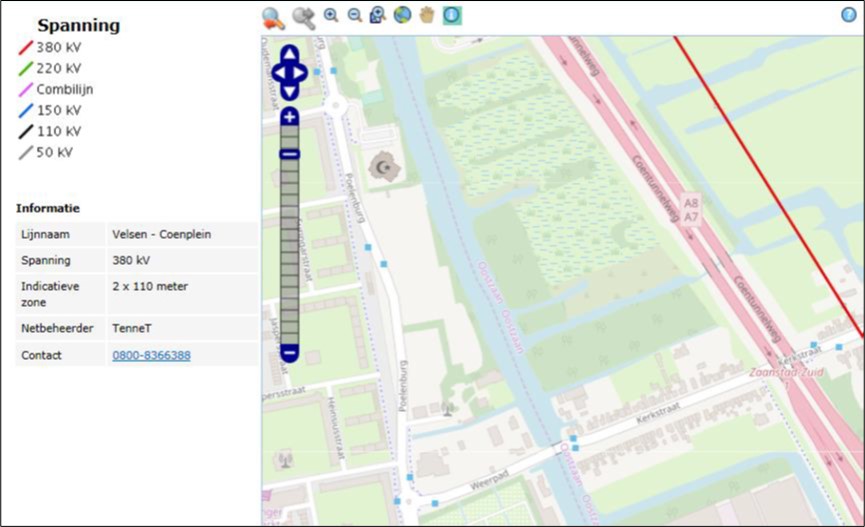Click the globe full extent icon
The height and width of the screenshot is (527, 865).
[x=402, y=15]
